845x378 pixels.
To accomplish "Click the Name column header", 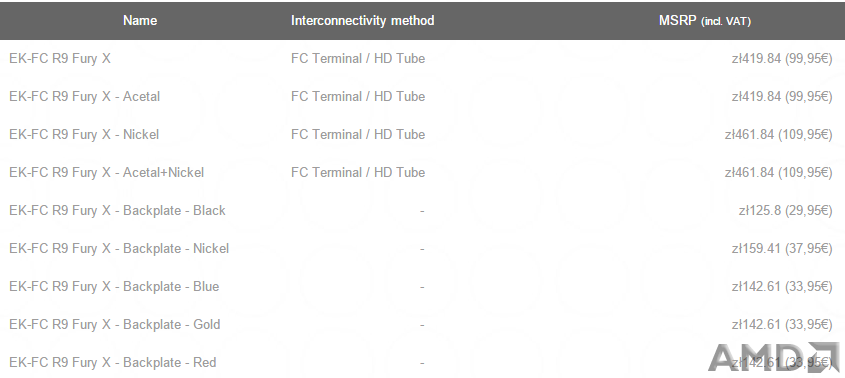I will coord(140,20).
